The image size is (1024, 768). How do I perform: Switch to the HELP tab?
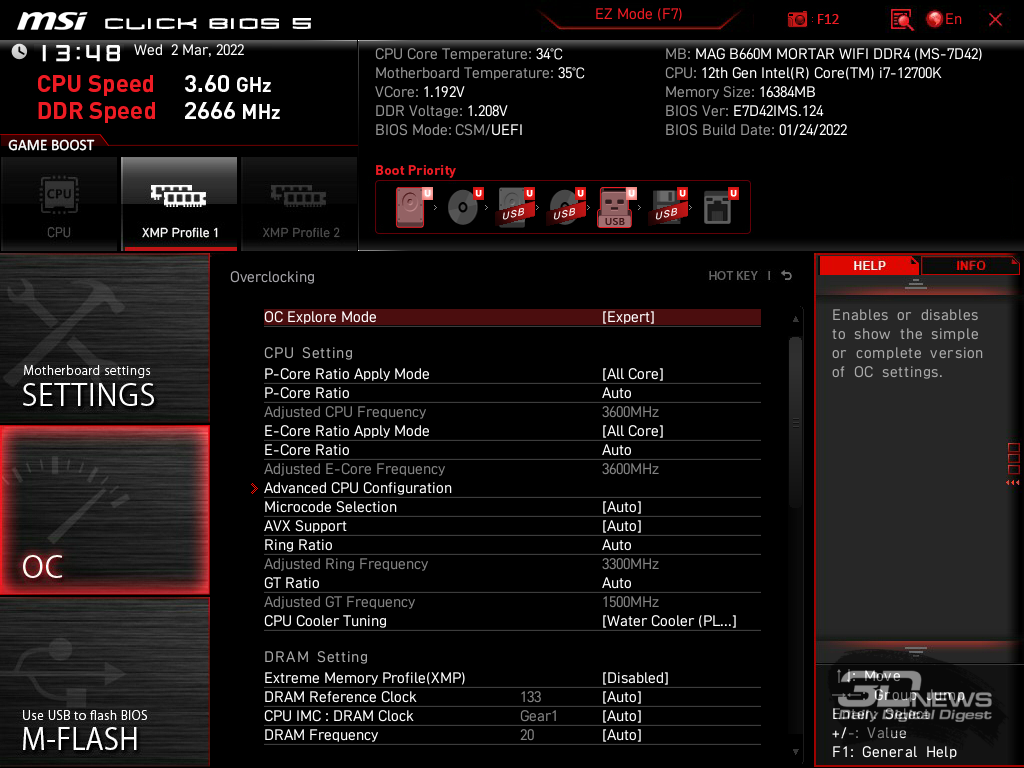869,265
